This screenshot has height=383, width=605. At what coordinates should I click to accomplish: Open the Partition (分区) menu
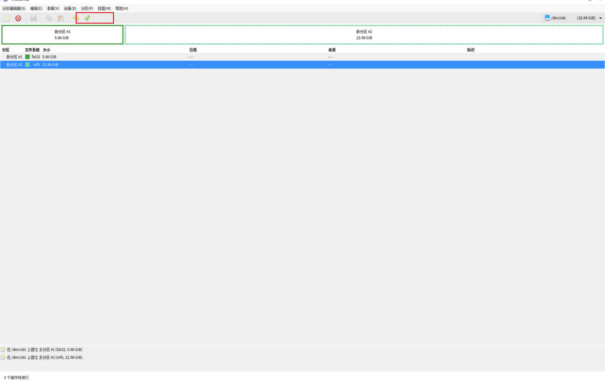click(x=87, y=8)
